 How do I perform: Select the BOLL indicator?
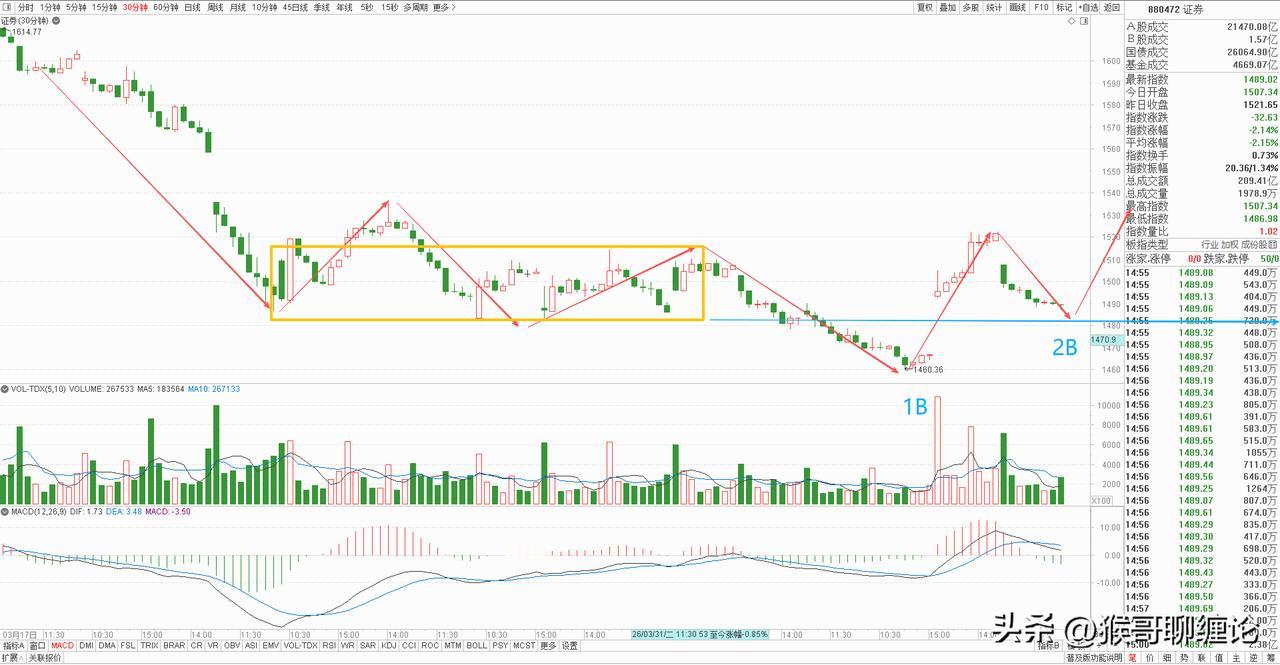[x=477, y=645]
